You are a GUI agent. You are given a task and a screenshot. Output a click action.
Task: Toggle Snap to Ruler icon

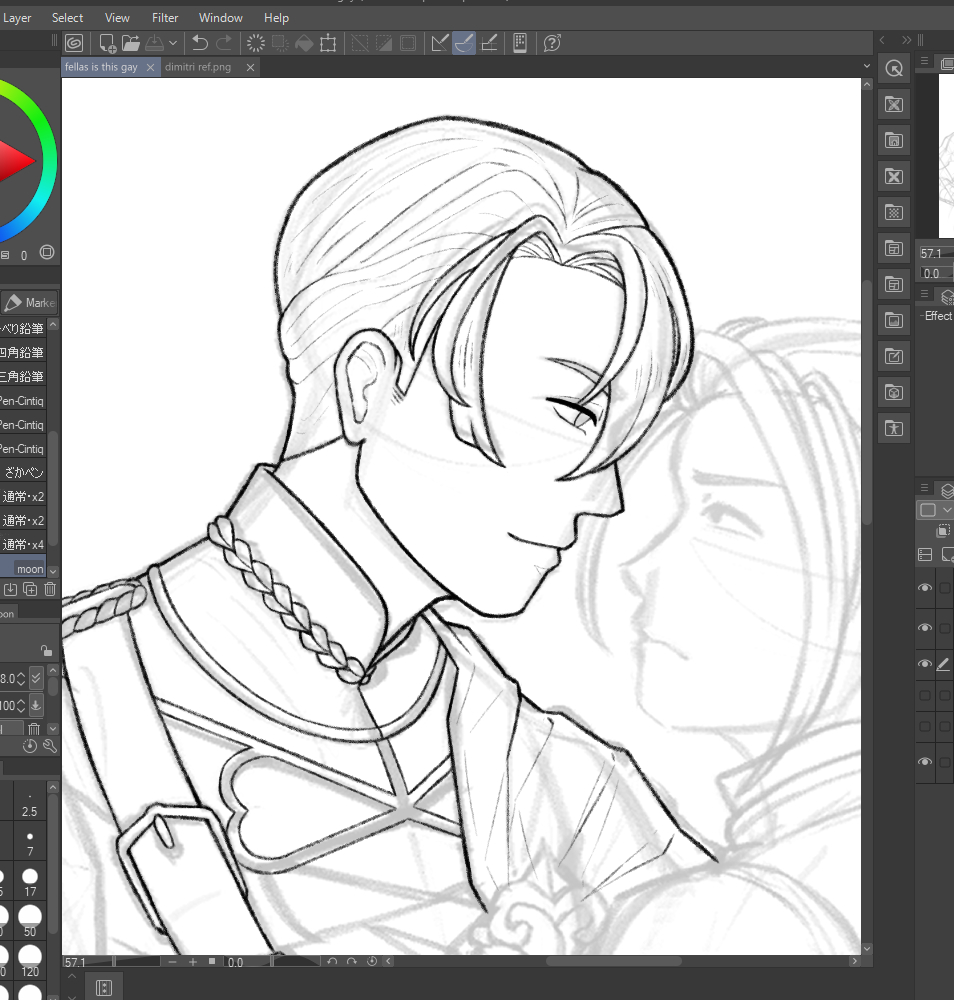click(439, 43)
